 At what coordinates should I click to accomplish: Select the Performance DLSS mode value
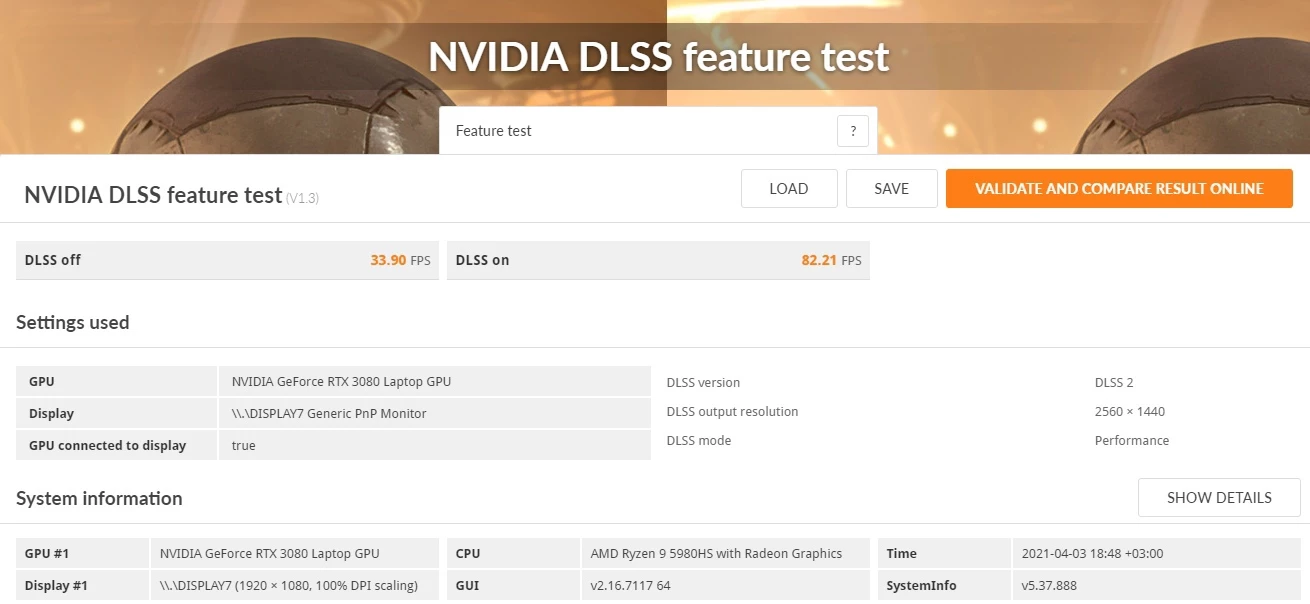pyautogui.click(x=1132, y=440)
